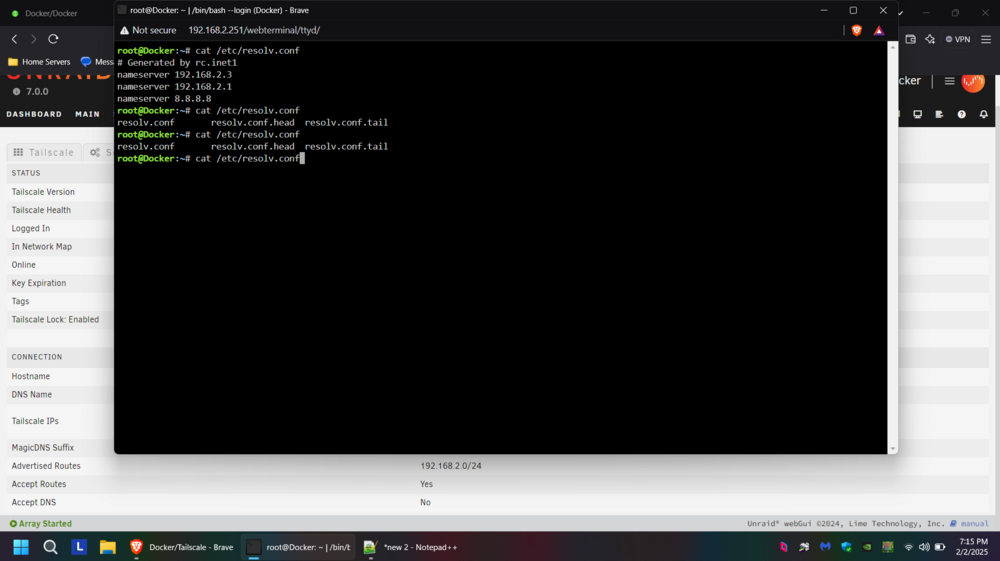Viewport: 1000px width, 561px height.
Task: Maximize the root@Docker terminal window
Action: click(x=853, y=10)
